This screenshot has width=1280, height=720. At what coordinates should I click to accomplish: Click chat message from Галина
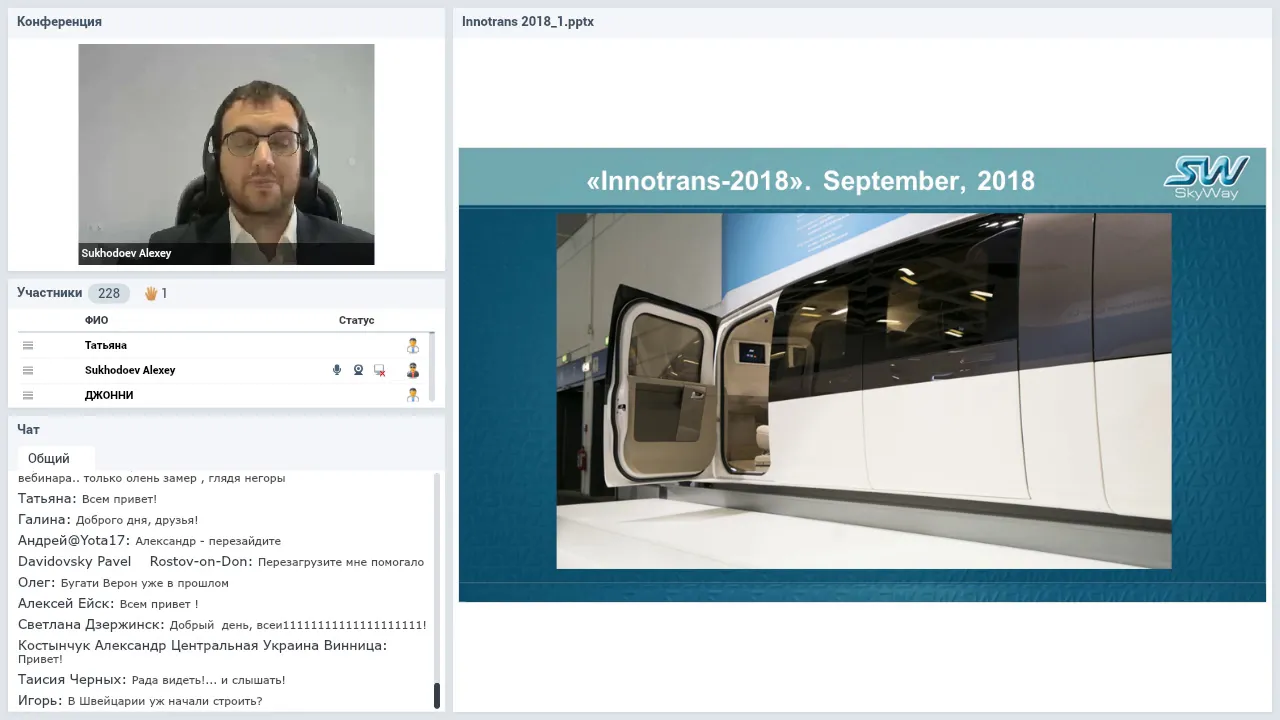coord(108,520)
